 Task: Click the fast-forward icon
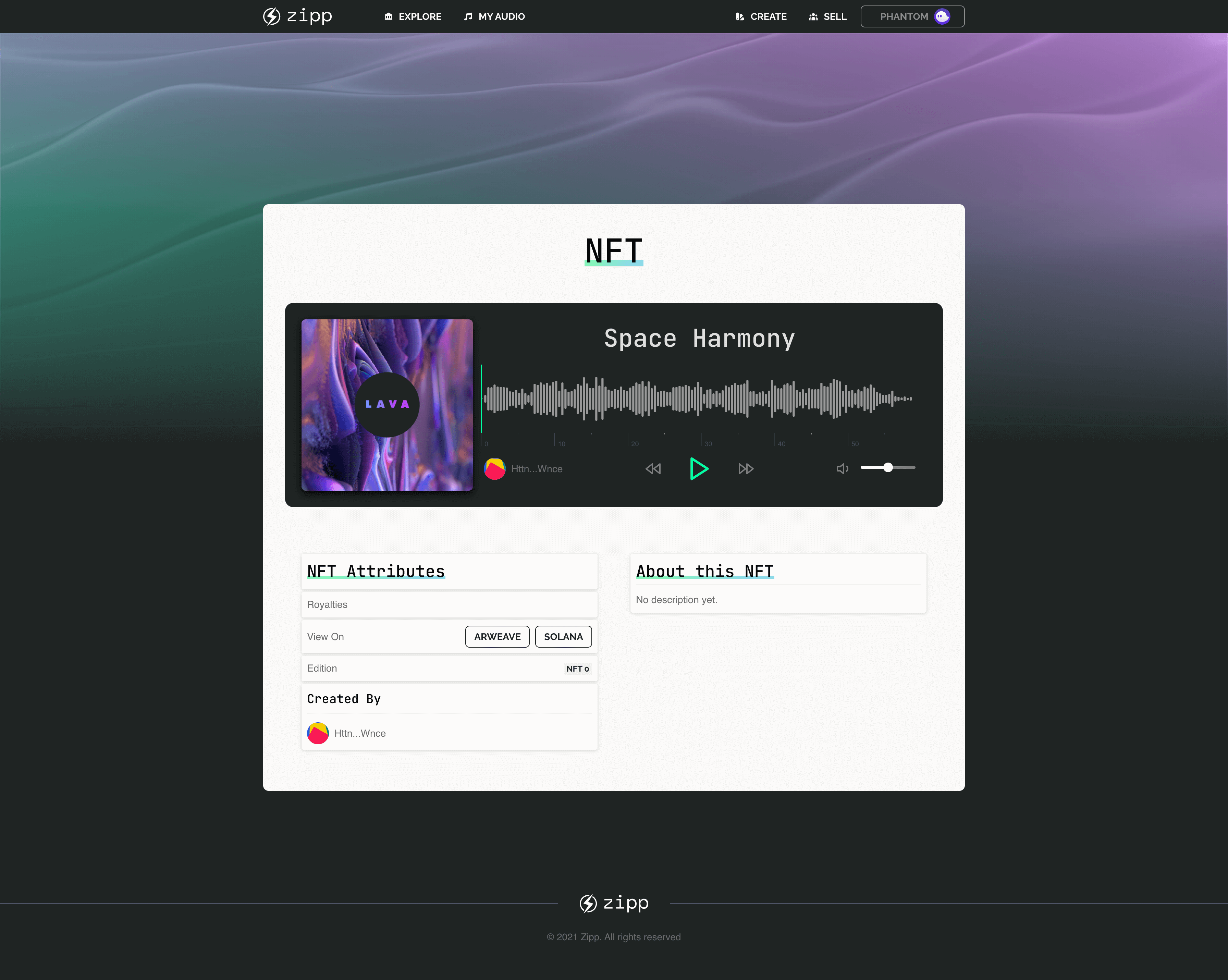pos(746,468)
